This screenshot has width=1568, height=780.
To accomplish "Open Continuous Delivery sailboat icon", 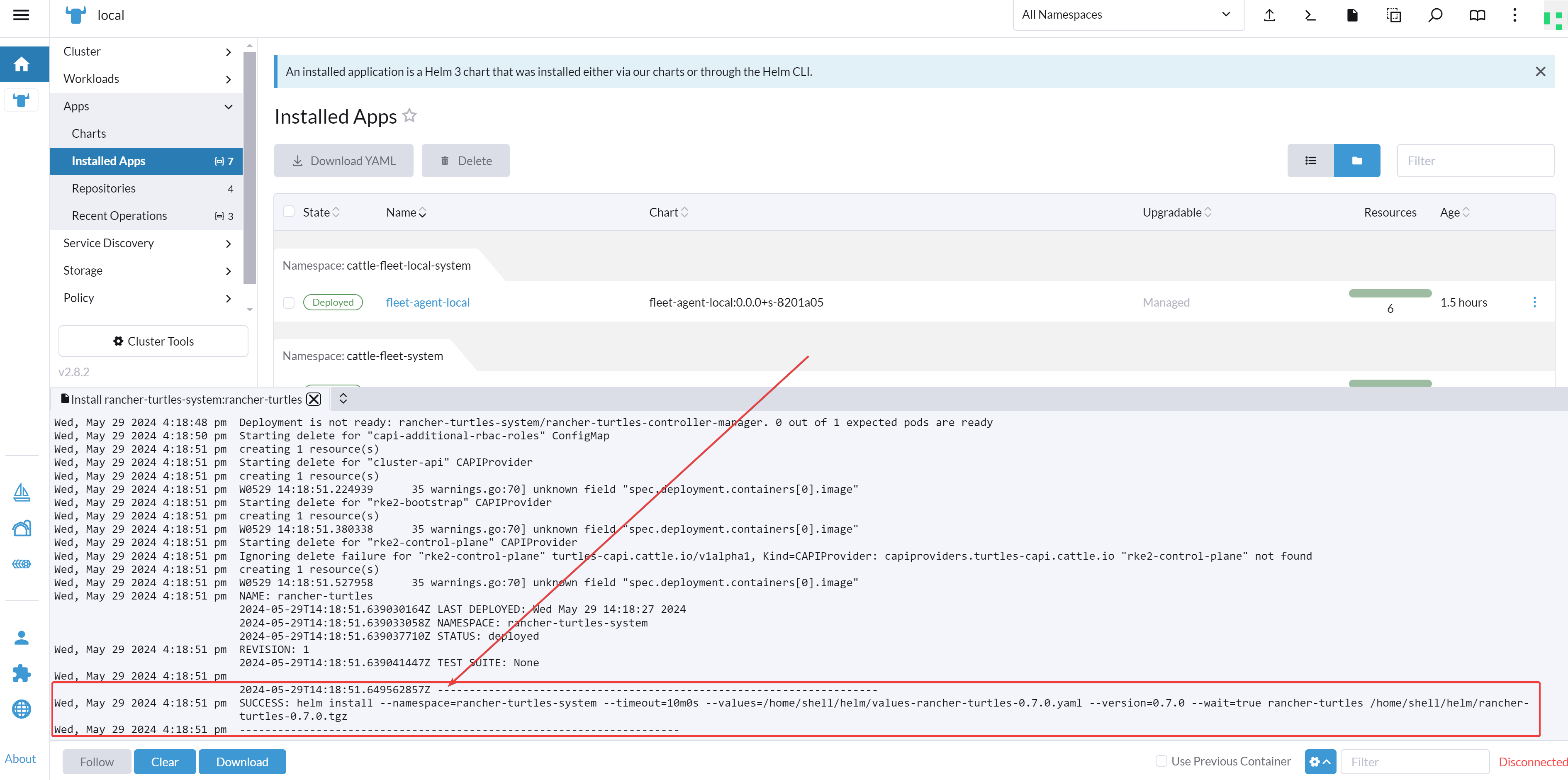I will pyautogui.click(x=21, y=492).
